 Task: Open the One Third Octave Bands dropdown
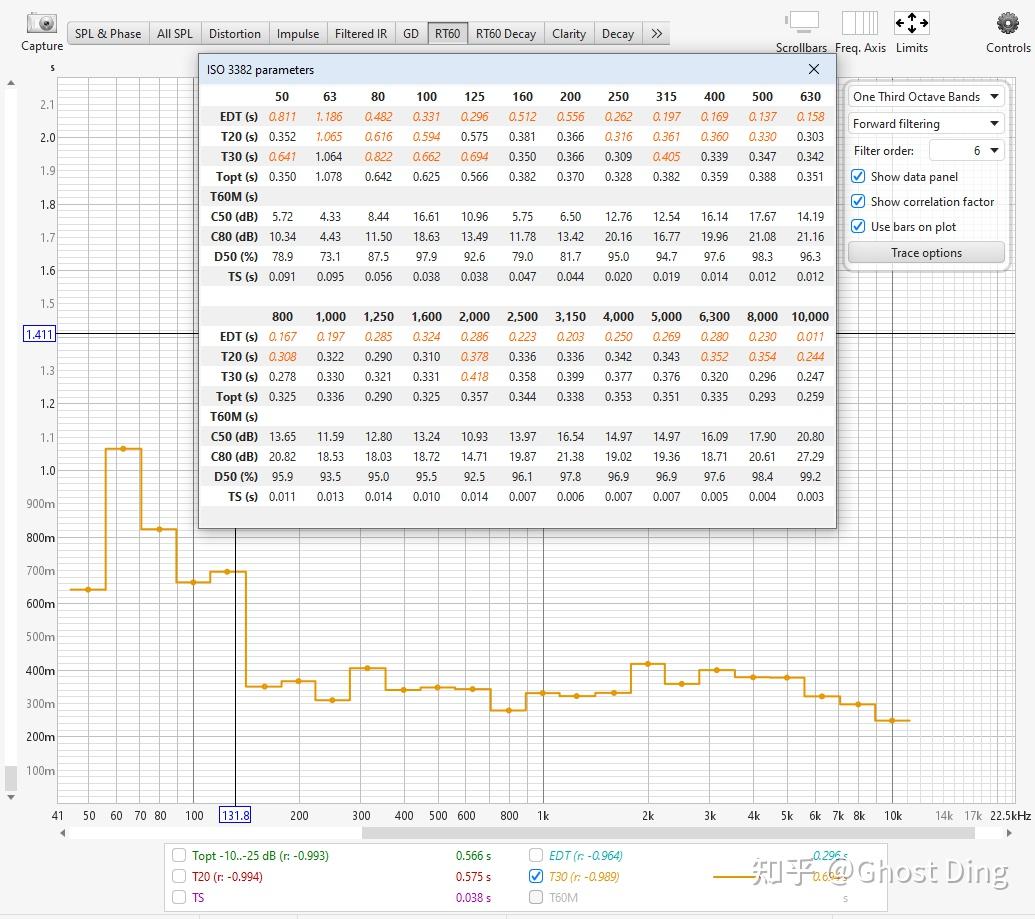(925, 97)
